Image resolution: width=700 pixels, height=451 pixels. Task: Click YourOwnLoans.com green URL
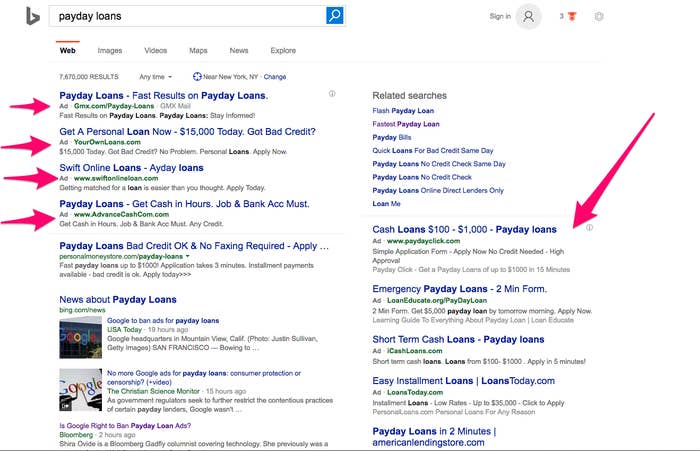[107, 142]
